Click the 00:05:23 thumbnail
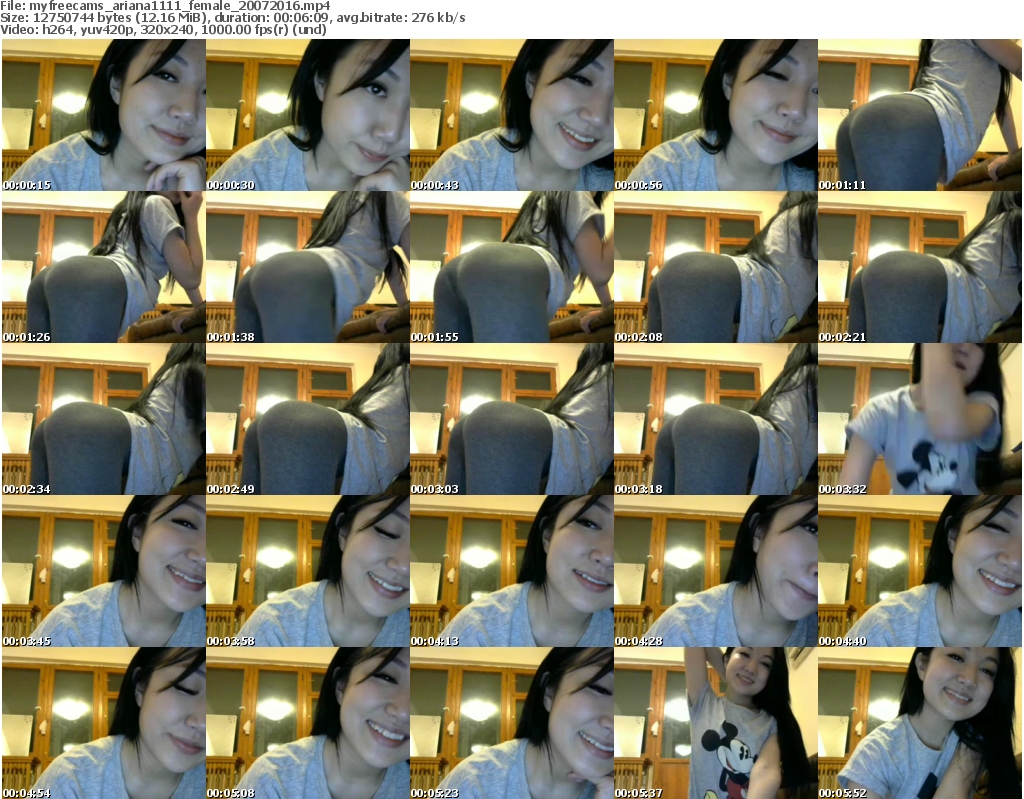 point(511,723)
